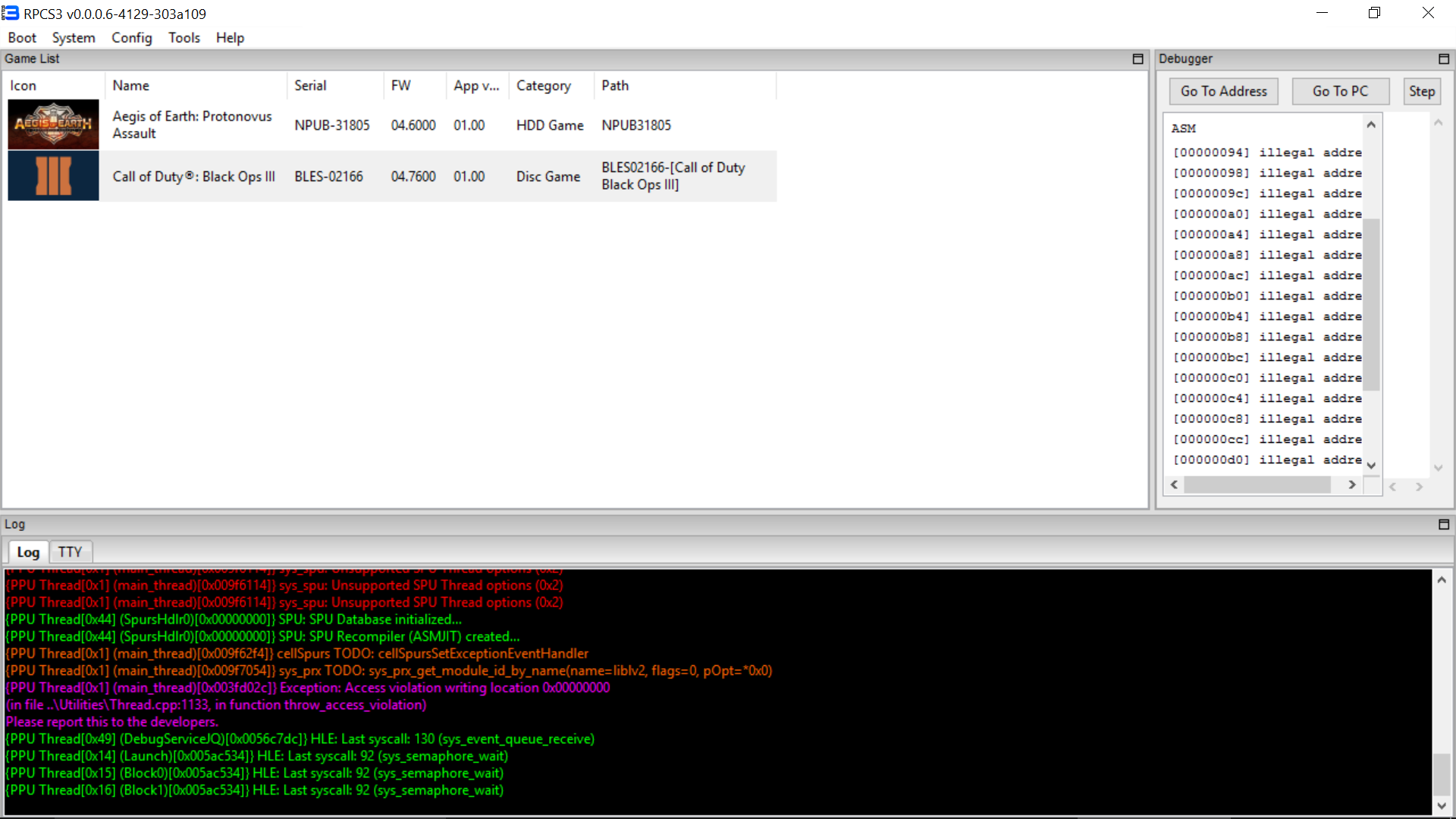Click the log scroll down arrow
The height and width of the screenshot is (819, 1456).
pos(1442,806)
